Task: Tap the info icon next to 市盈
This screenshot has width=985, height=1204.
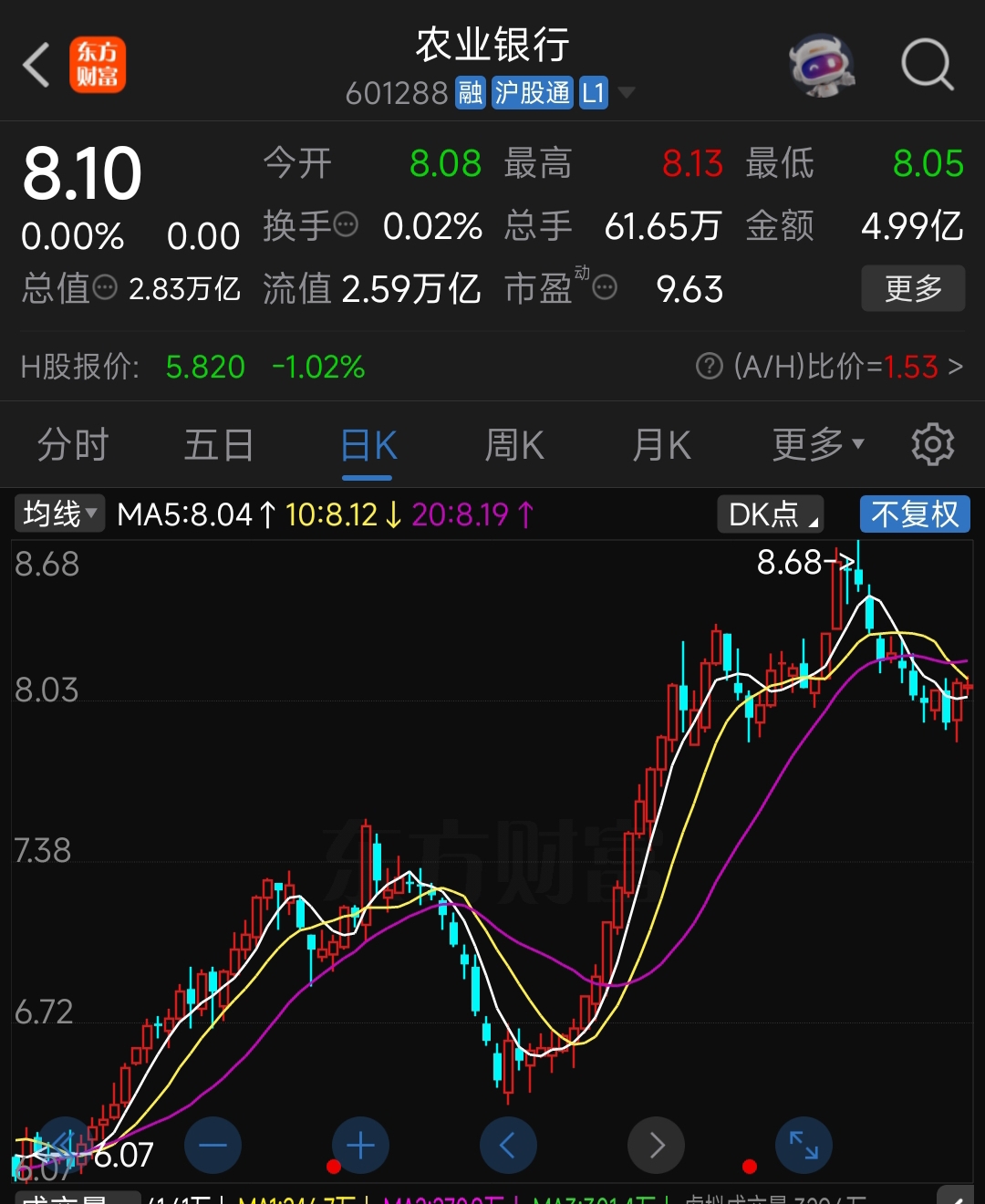Action: (x=605, y=288)
